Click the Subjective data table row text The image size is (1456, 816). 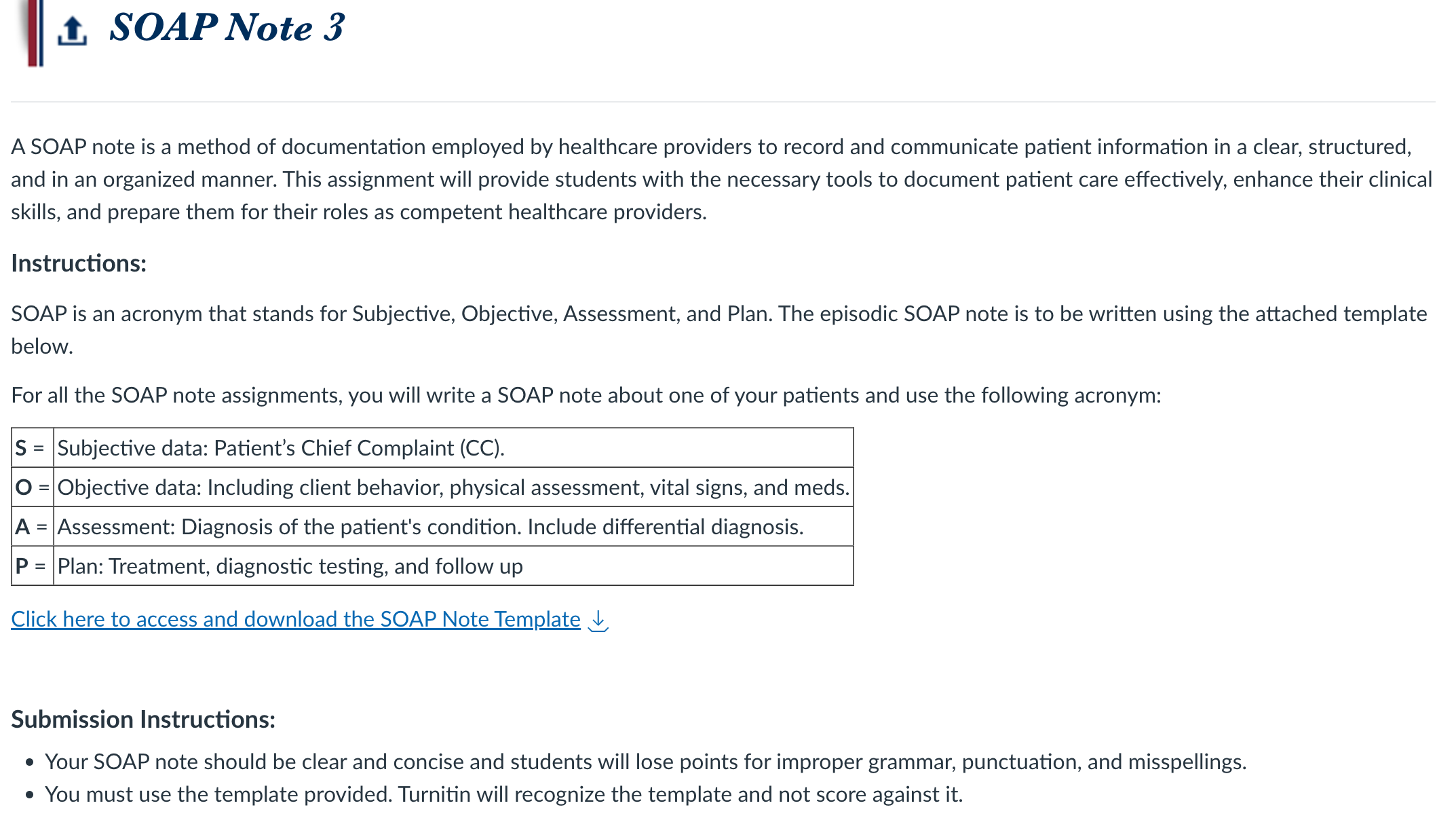(x=281, y=448)
